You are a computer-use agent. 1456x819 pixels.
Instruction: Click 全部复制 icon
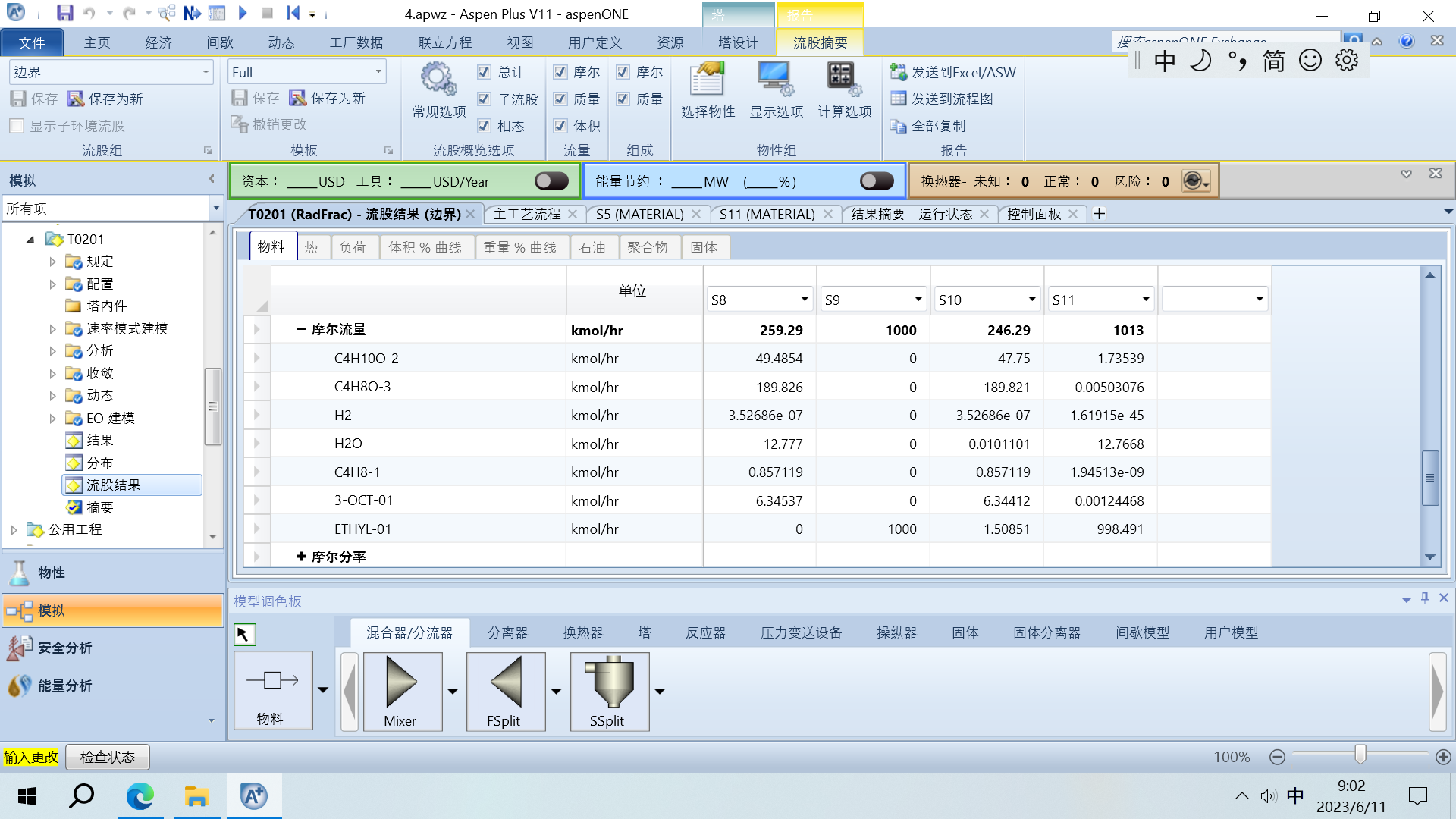(x=898, y=126)
